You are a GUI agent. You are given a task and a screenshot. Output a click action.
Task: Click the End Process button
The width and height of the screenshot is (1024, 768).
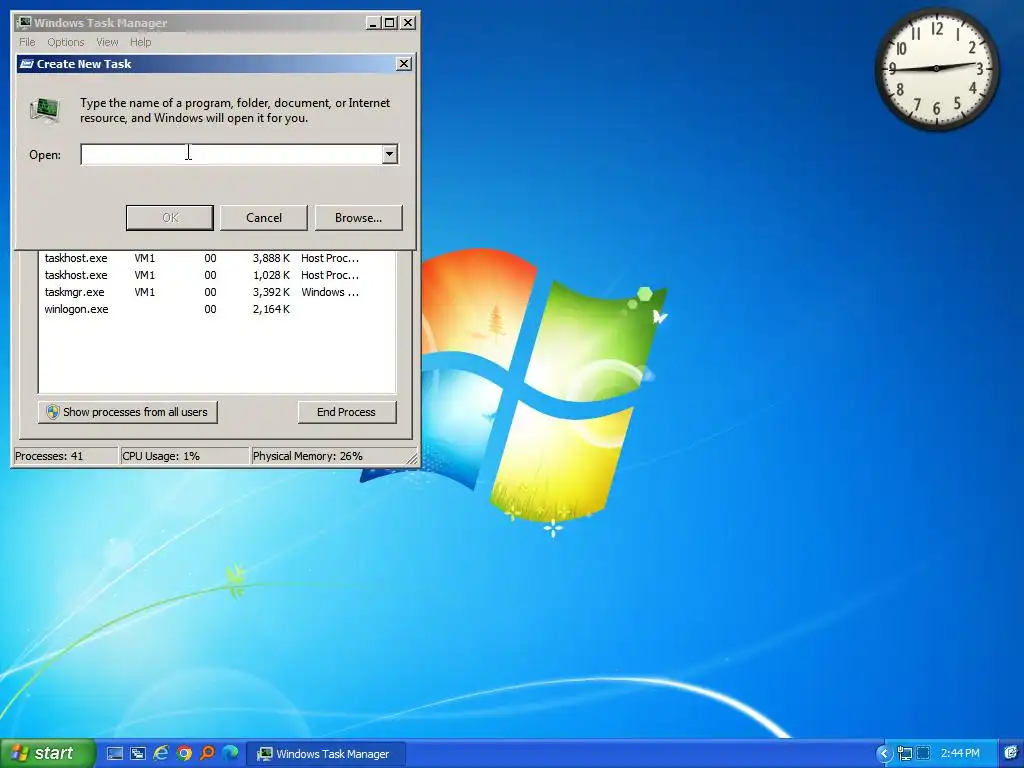[x=347, y=412]
